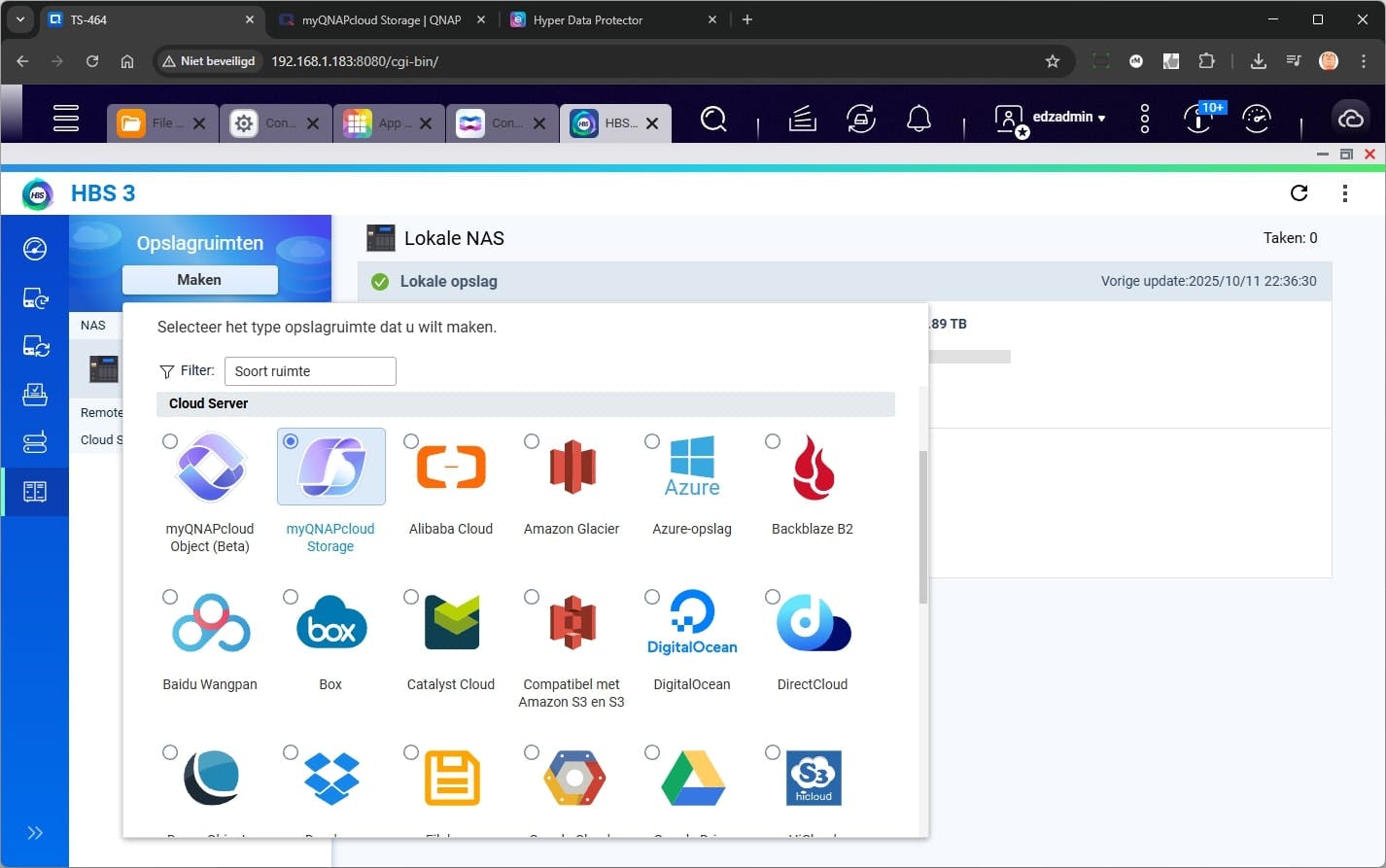This screenshot has height=868, width=1386.
Task: Open the Resource Monitor with the 10+ badge
Action: coord(1197,118)
